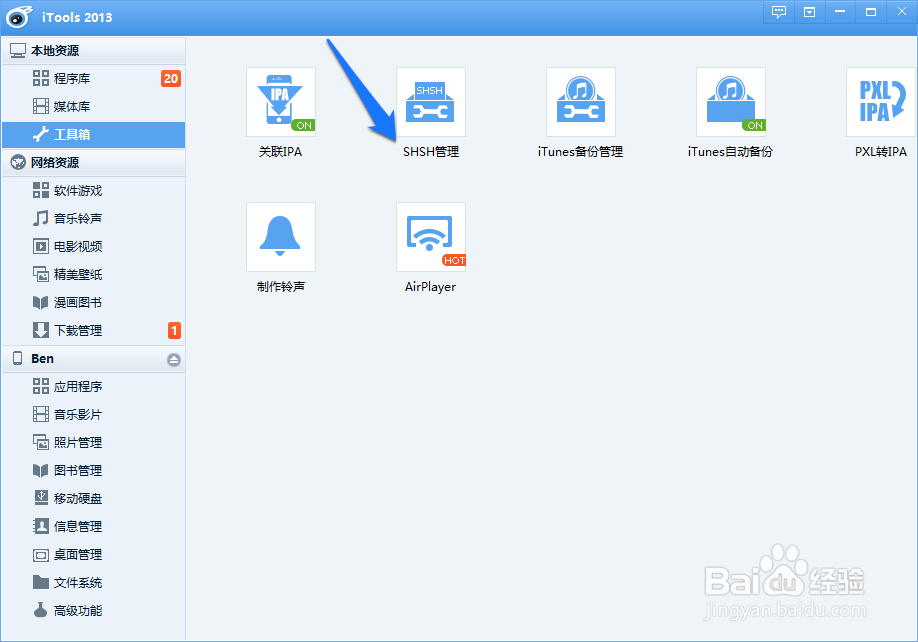Open 音乐影片 under Ben device
The height and width of the screenshot is (642, 918).
tap(94, 414)
